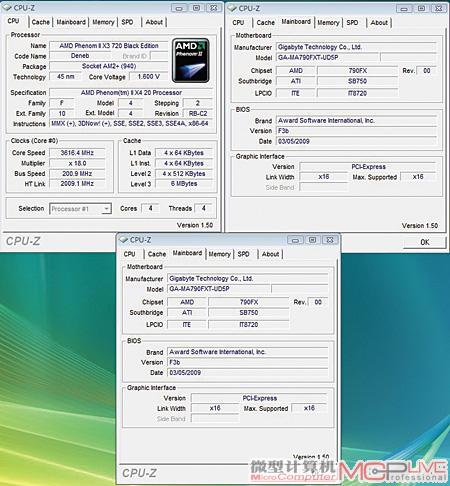The width and height of the screenshot is (450, 486).
Task: Click Link Width x16 value in bottom window
Action: click(215, 408)
